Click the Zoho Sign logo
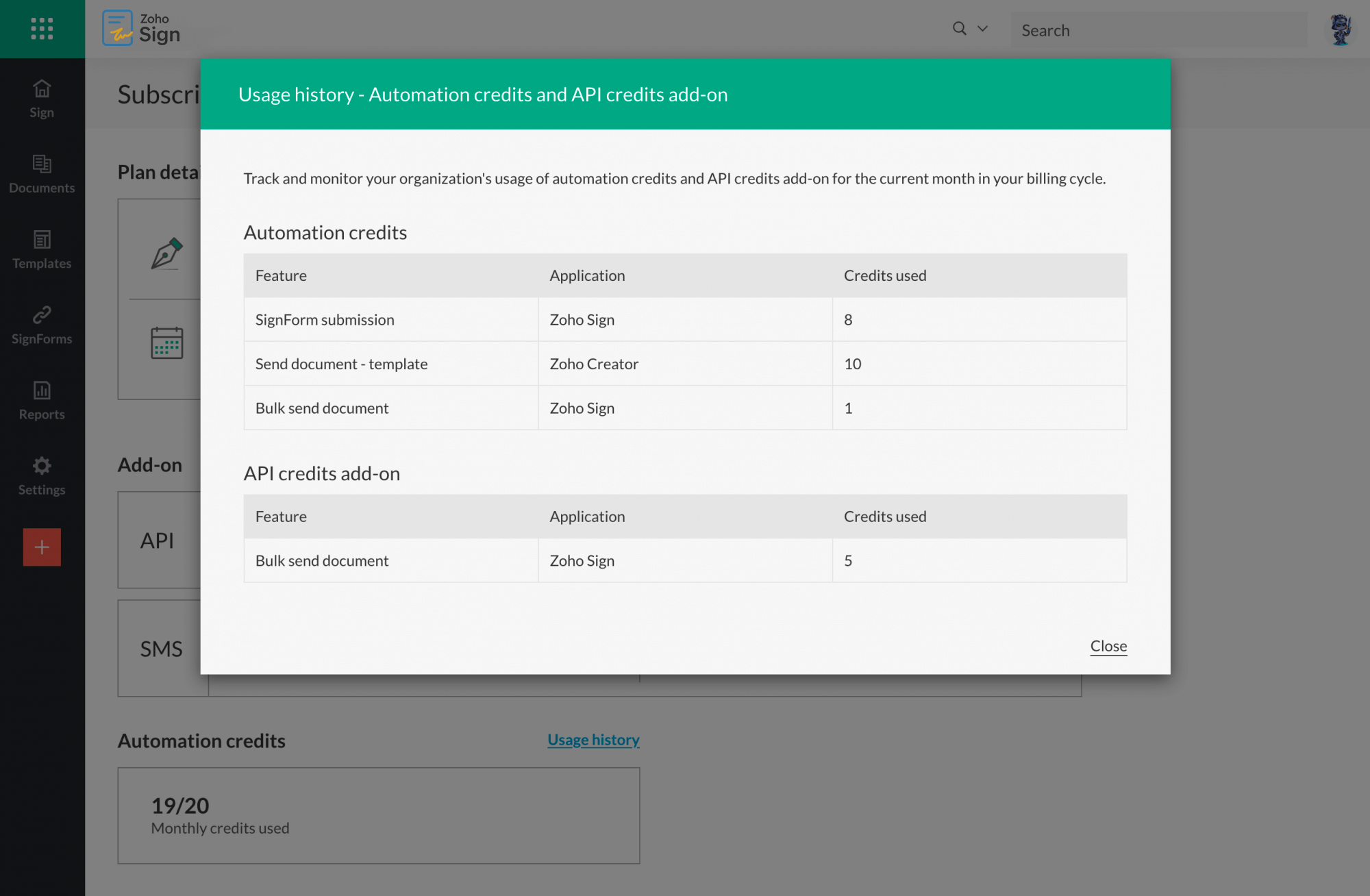 coord(142,29)
